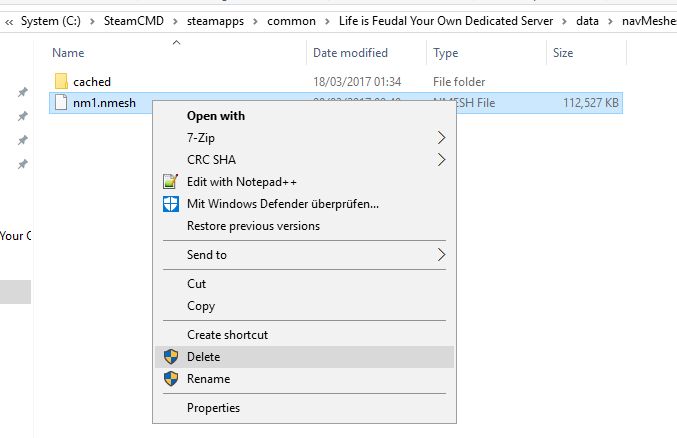Screen dimensions: 677x438
Task: Click the UAC shield icon beside Delete
Action: click(x=171, y=357)
